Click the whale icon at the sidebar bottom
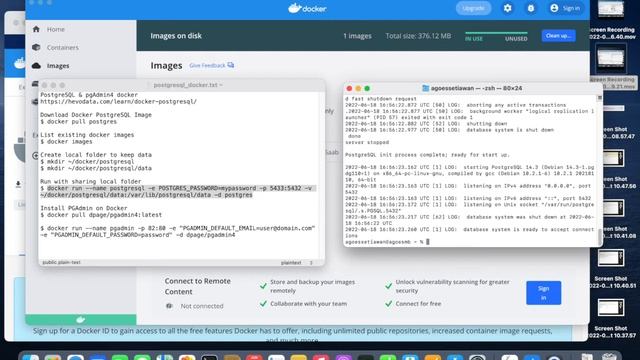This screenshot has width=640, height=360. [x=80, y=320]
